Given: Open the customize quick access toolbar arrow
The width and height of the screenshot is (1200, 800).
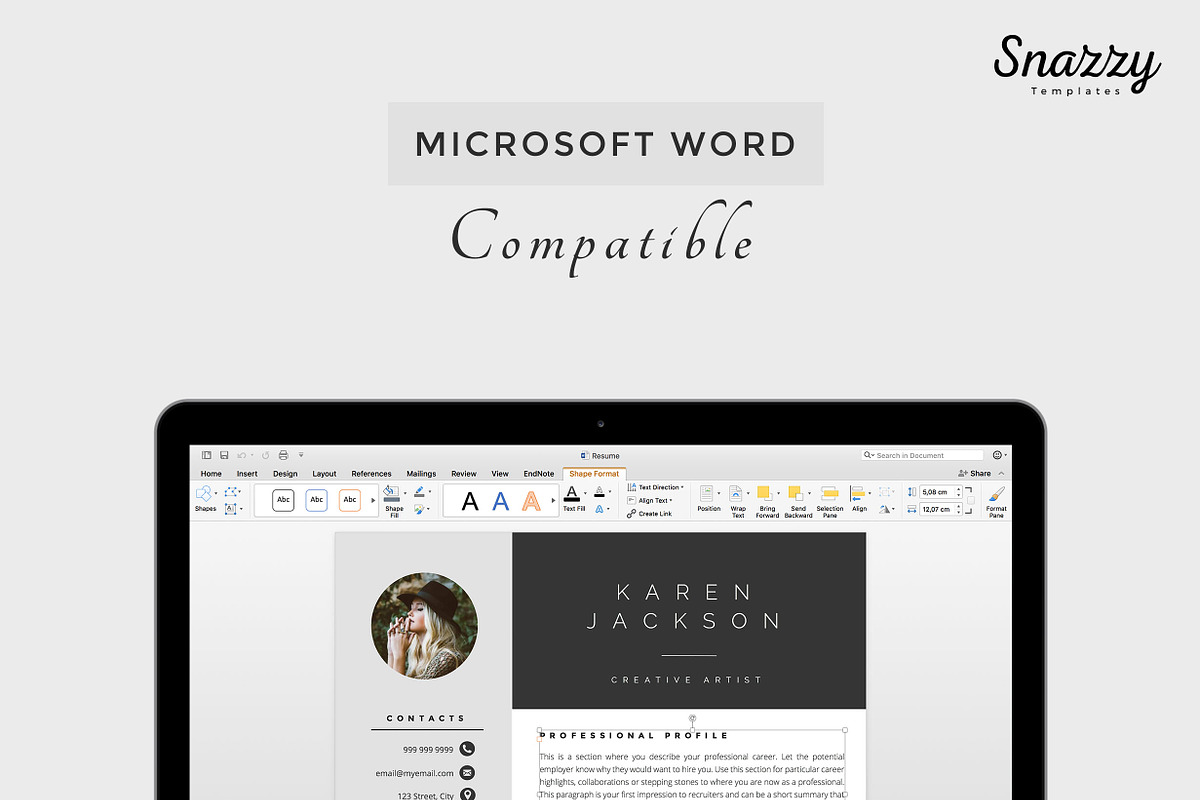Looking at the screenshot, I should [x=301, y=455].
